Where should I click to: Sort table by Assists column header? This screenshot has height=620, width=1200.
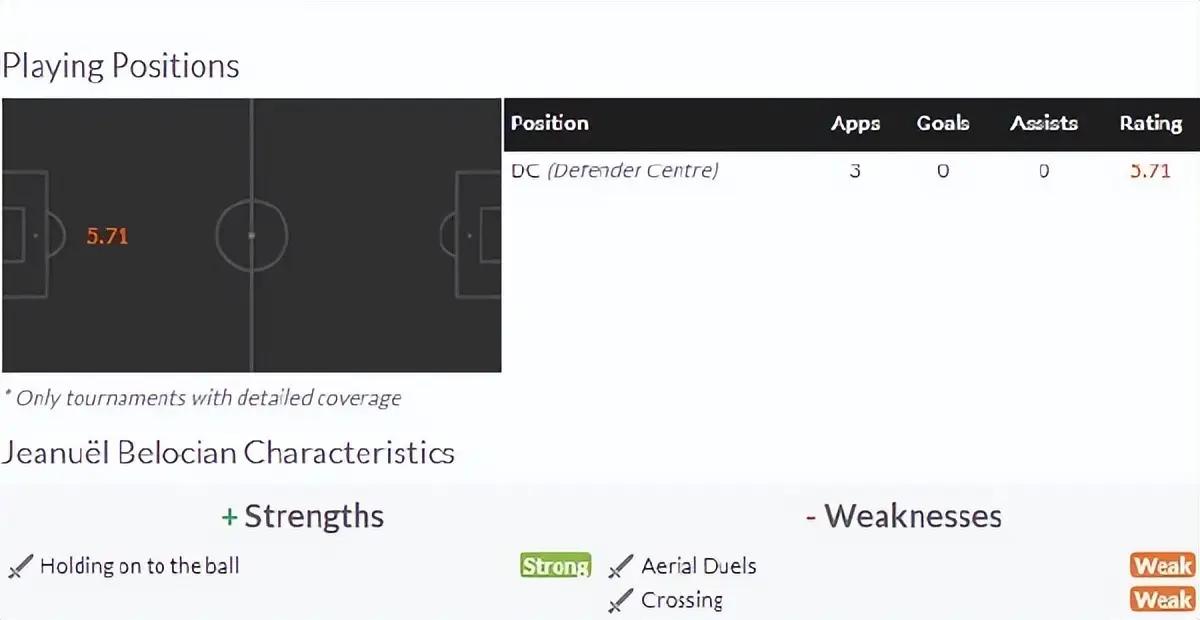tap(1043, 123)
